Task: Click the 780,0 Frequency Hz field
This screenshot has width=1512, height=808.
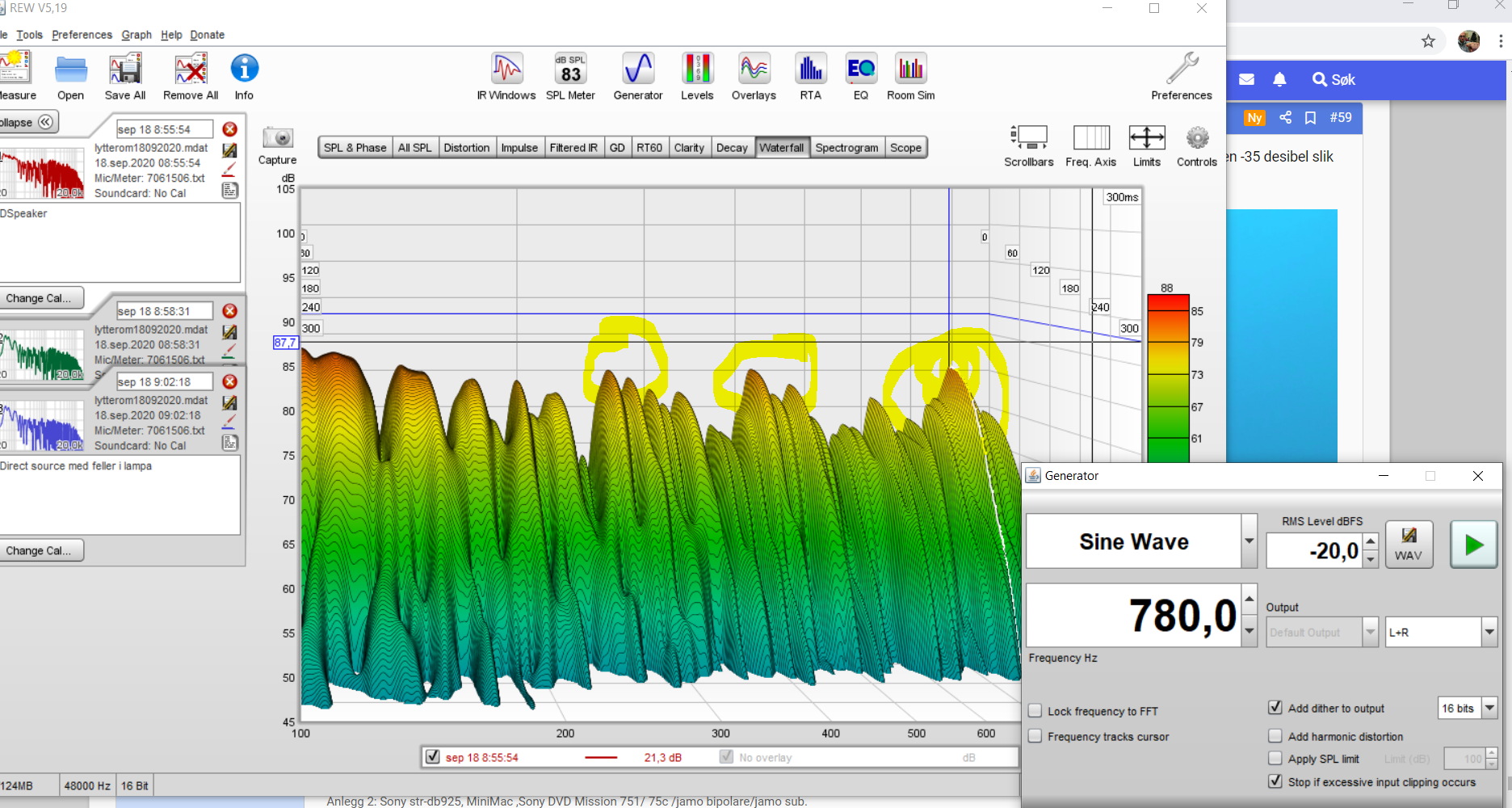Action: (x=1133, y=616)
